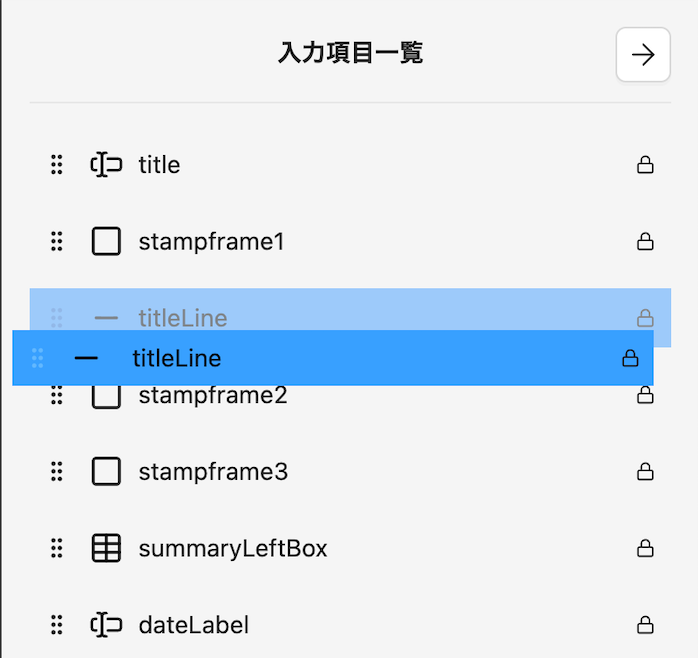The width and height of the screenshot is (698, 658).
Task: Click the line icon in the dragged titleLine row
Action: click(x=86, y=358)
